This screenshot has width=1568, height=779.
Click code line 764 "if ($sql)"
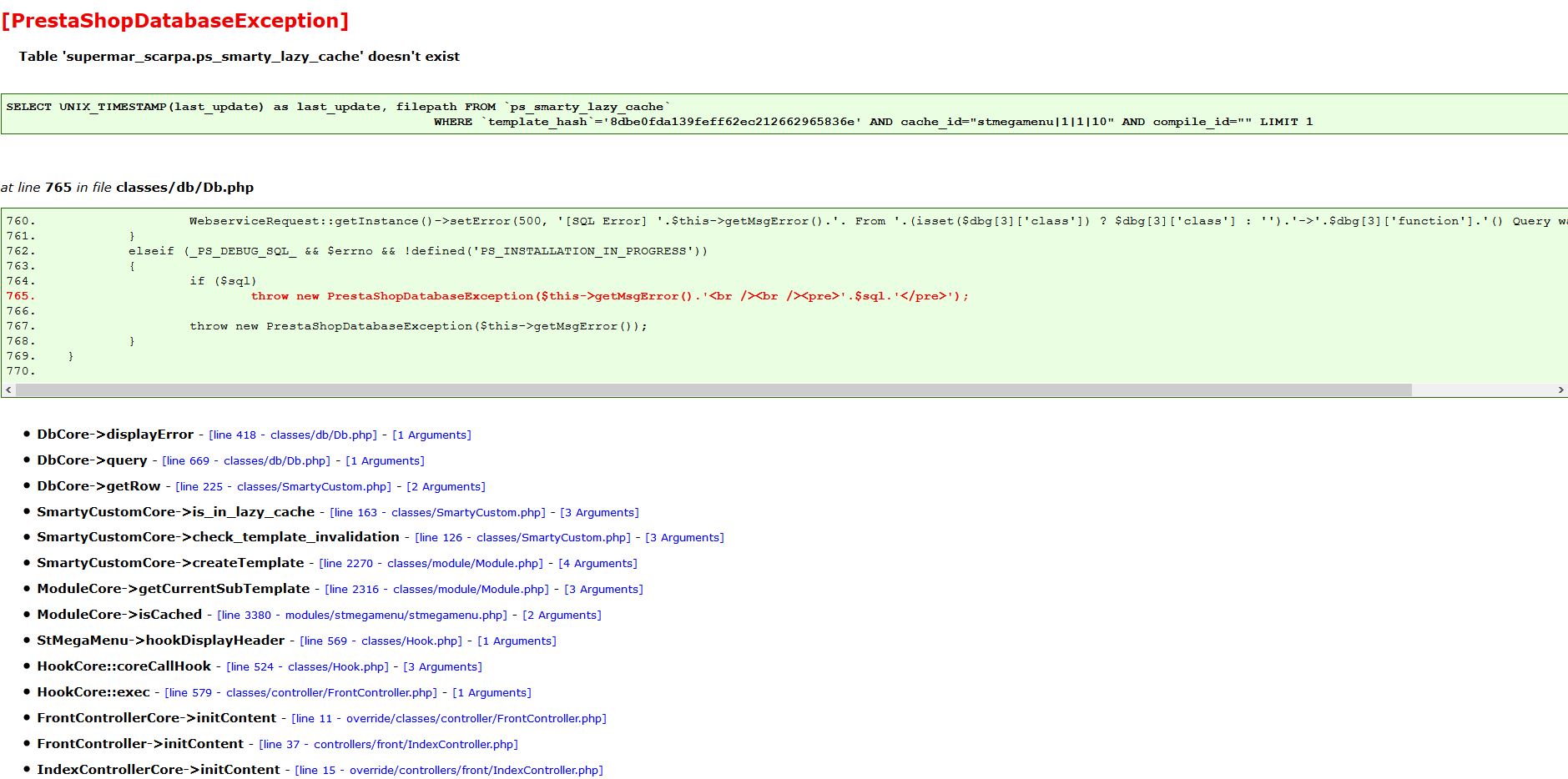(x=223, y=281)
